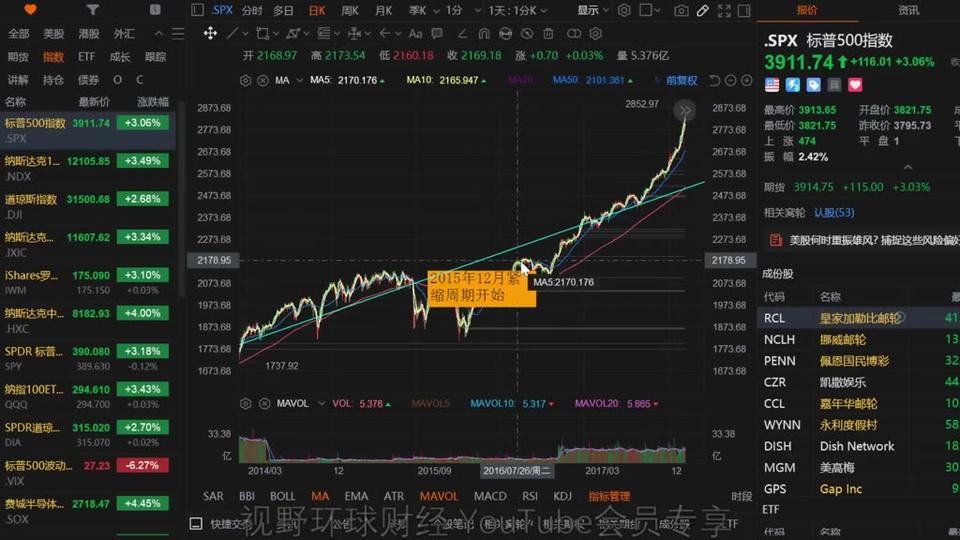The width and height of the screenshot is (960, 540).
Task: Zoom out chart with minus icon
Action: pyautogui.click(x=730, y=80)
